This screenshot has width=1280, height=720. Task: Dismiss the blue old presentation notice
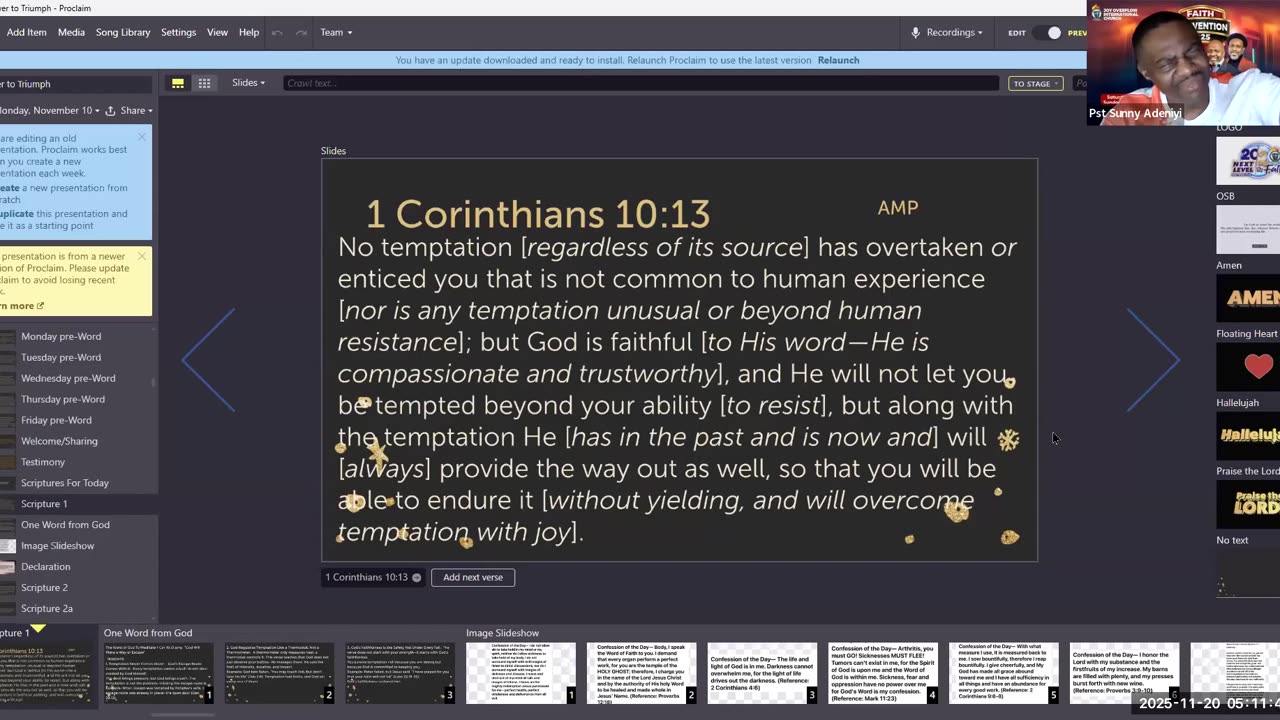tap(142, 136)
